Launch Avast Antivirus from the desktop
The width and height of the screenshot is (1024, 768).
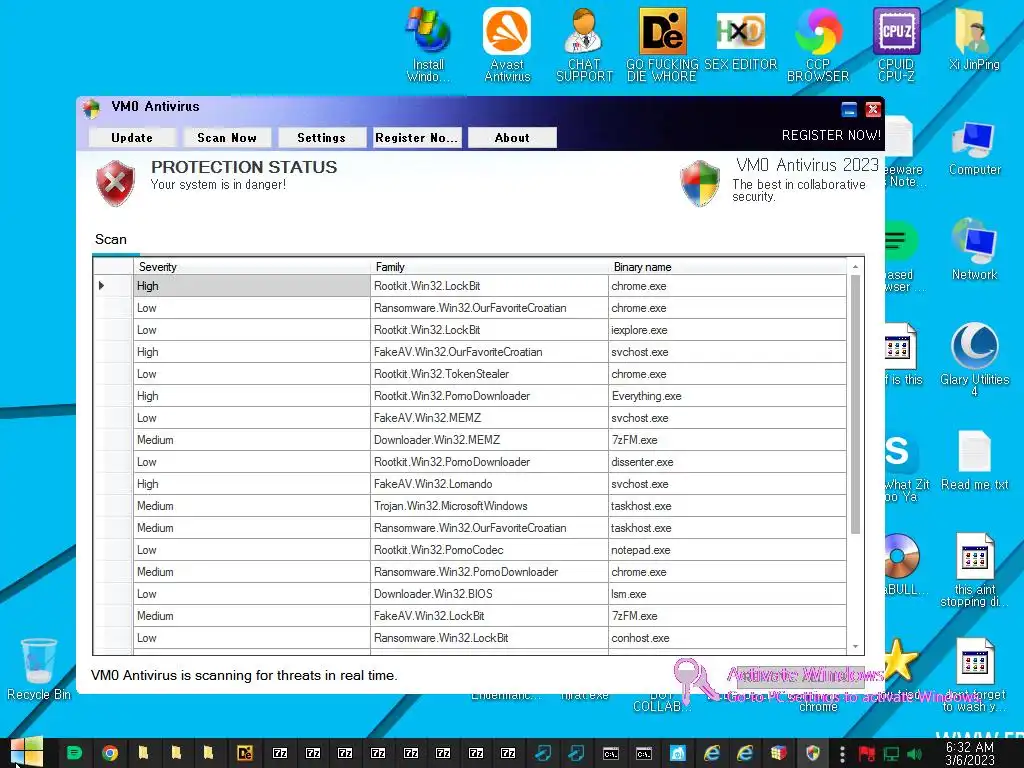(x=507, y=44)
